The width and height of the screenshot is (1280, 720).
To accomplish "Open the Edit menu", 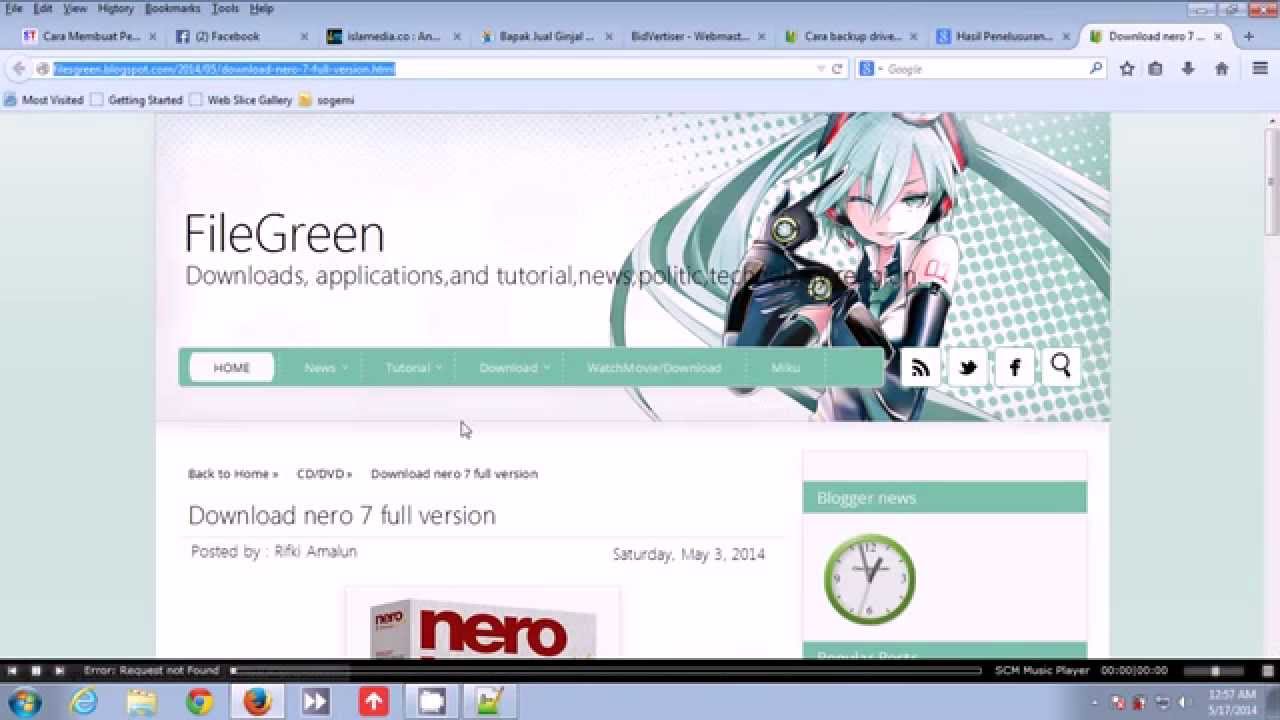I will [x=43, y=8].
